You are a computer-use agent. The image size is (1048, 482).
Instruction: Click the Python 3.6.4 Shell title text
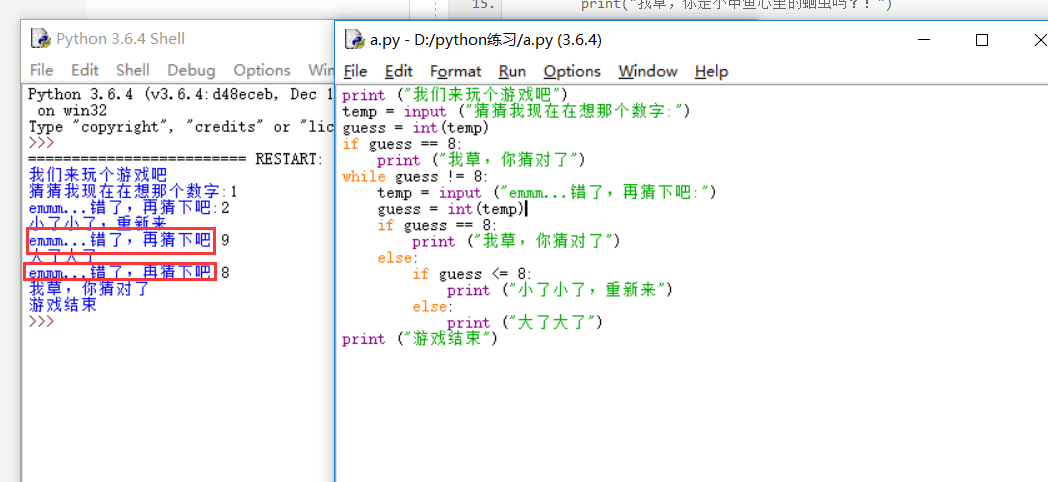(x=121, y=39)
